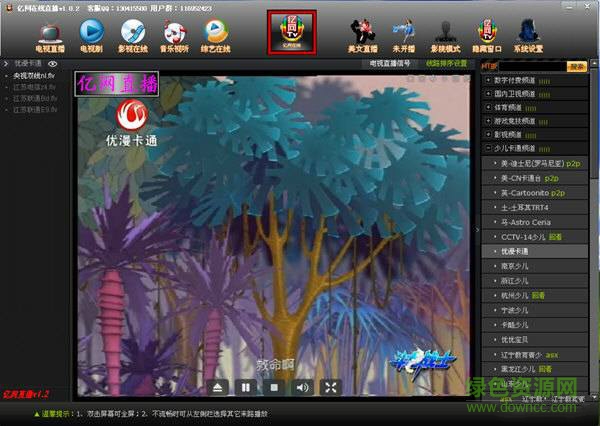600x426 pixels.
Task: Open 系统设置 system settings icon
Action: (x=529, y=33)
